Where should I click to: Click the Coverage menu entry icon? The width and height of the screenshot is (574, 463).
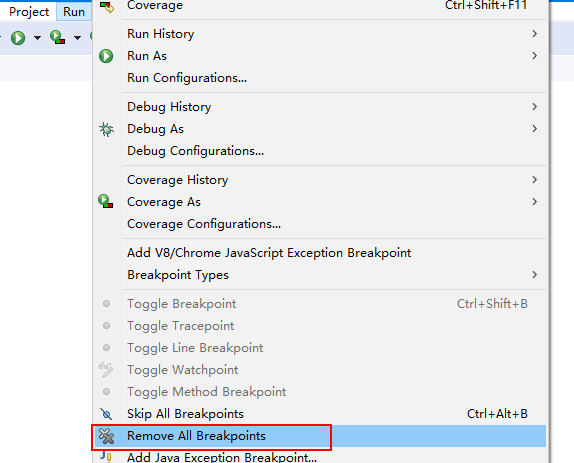point(107,6)
